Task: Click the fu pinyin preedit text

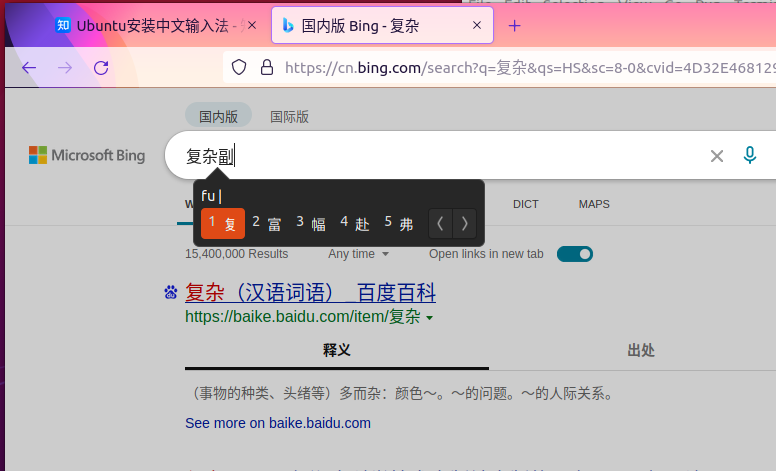Action: [x=208, y=196]
